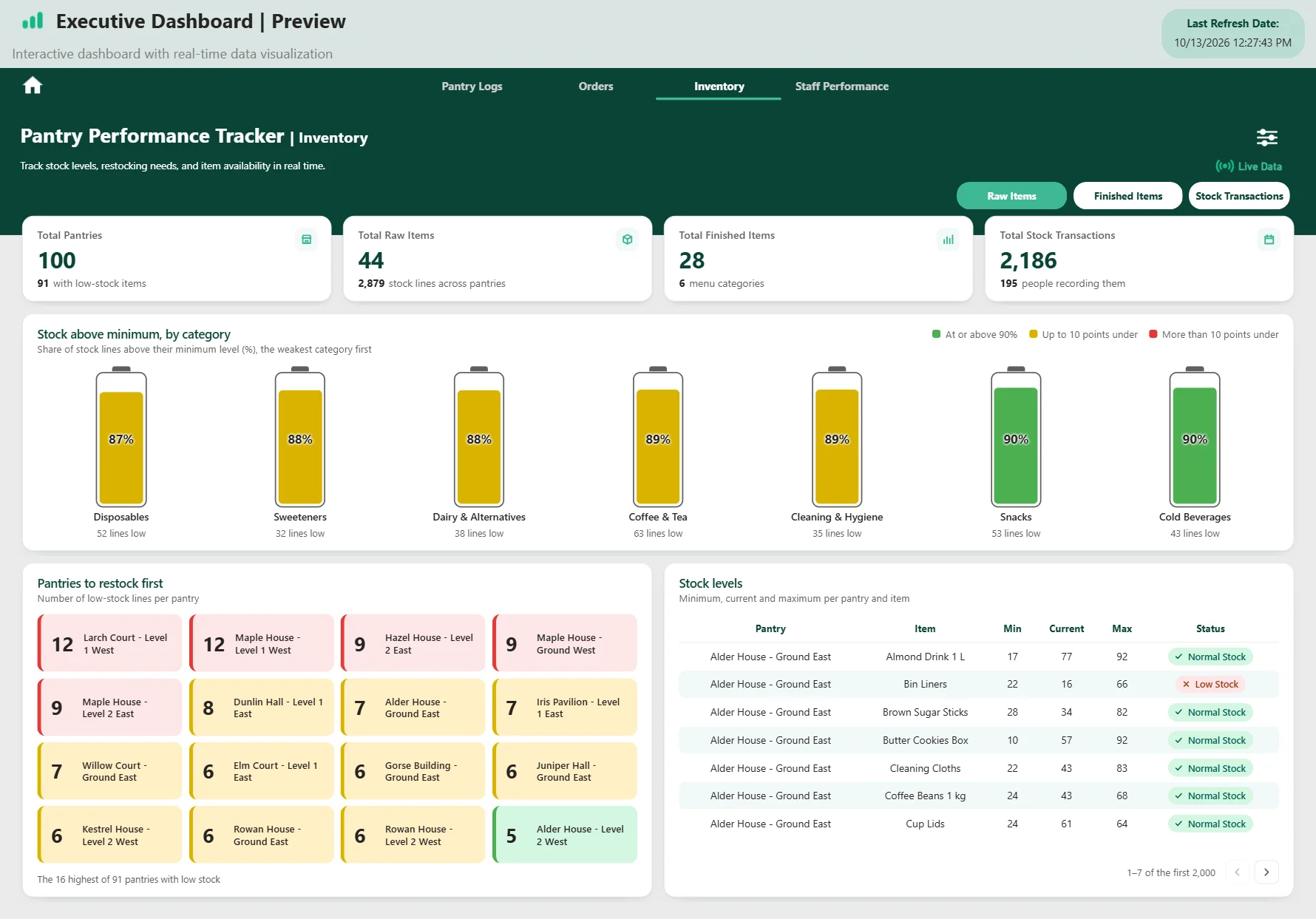Go to the Home icon
The image size is (1316, 919).
pyautogui.click(x=33, y=86)
